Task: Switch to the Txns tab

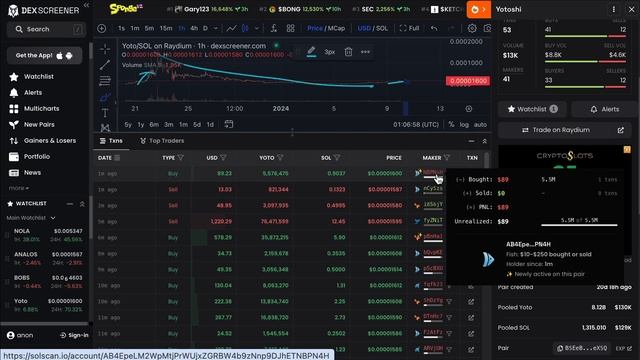Action: coord(111,141)
